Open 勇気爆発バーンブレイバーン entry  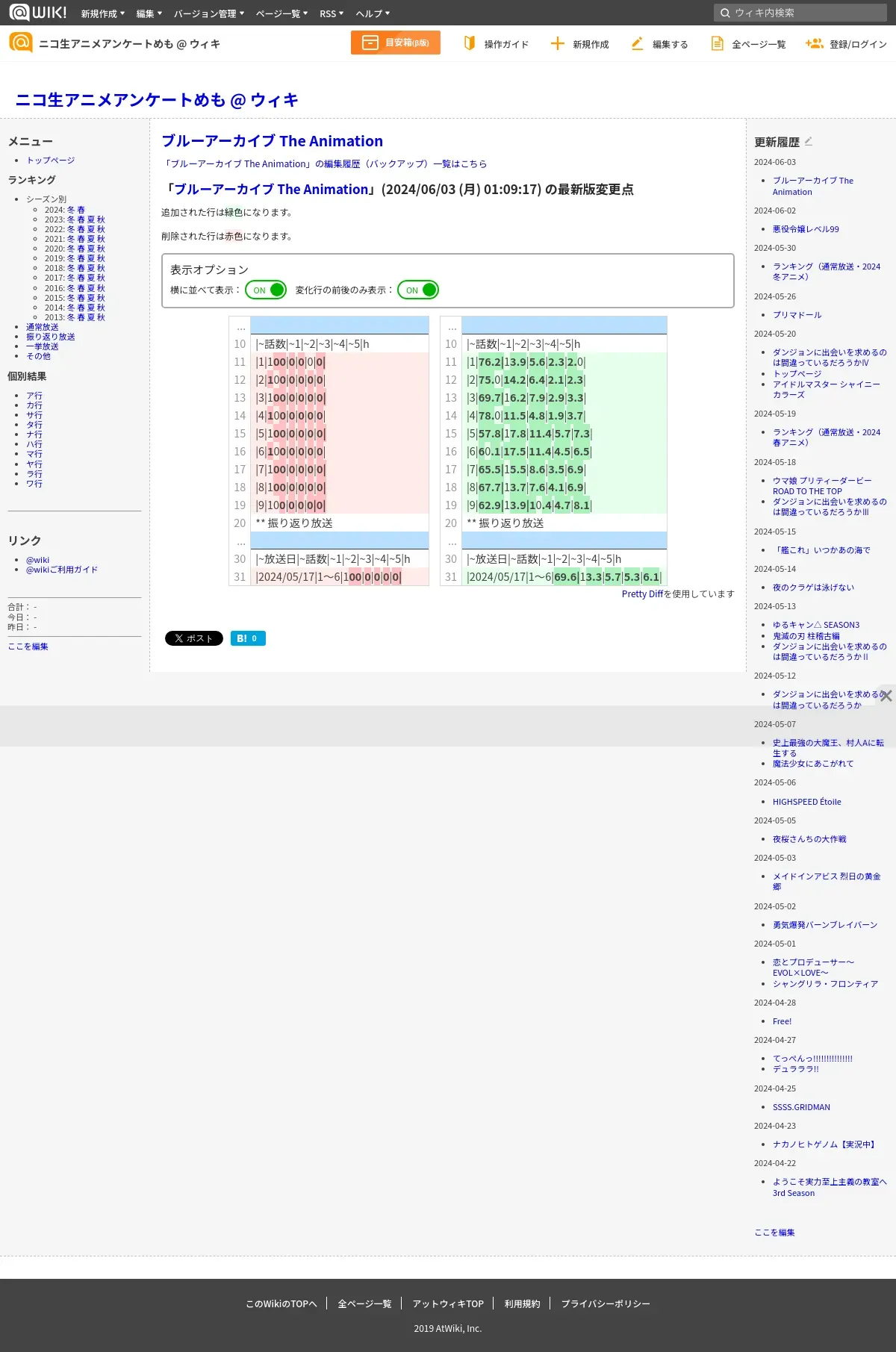(825, 925)
